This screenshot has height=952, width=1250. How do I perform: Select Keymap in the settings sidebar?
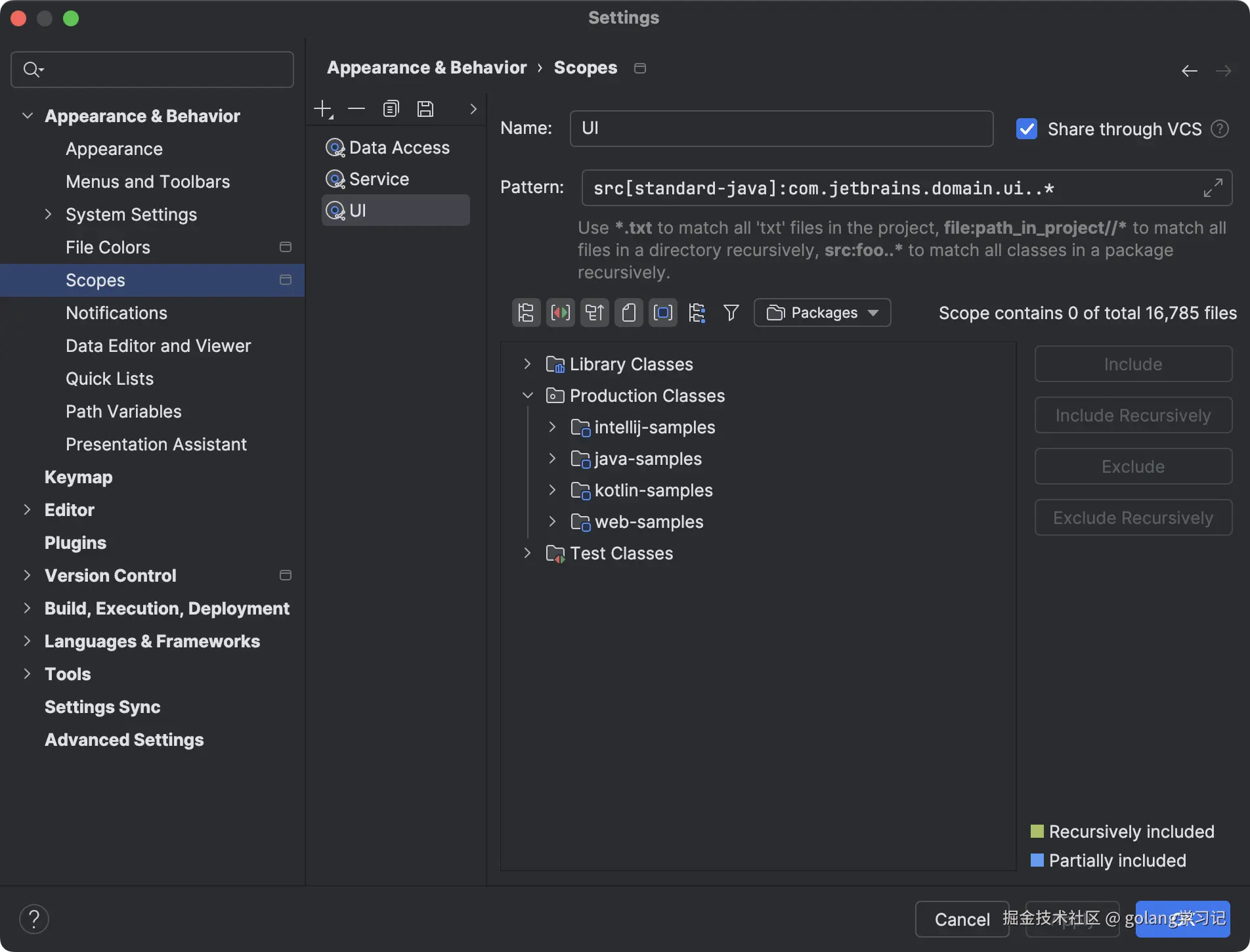tap(78, 477)
